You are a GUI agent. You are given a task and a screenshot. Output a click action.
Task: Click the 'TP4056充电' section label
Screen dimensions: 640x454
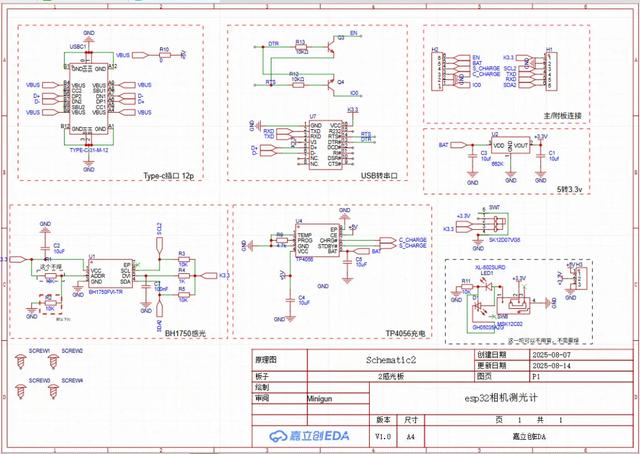pyautogui.click(x=405, y=334)
